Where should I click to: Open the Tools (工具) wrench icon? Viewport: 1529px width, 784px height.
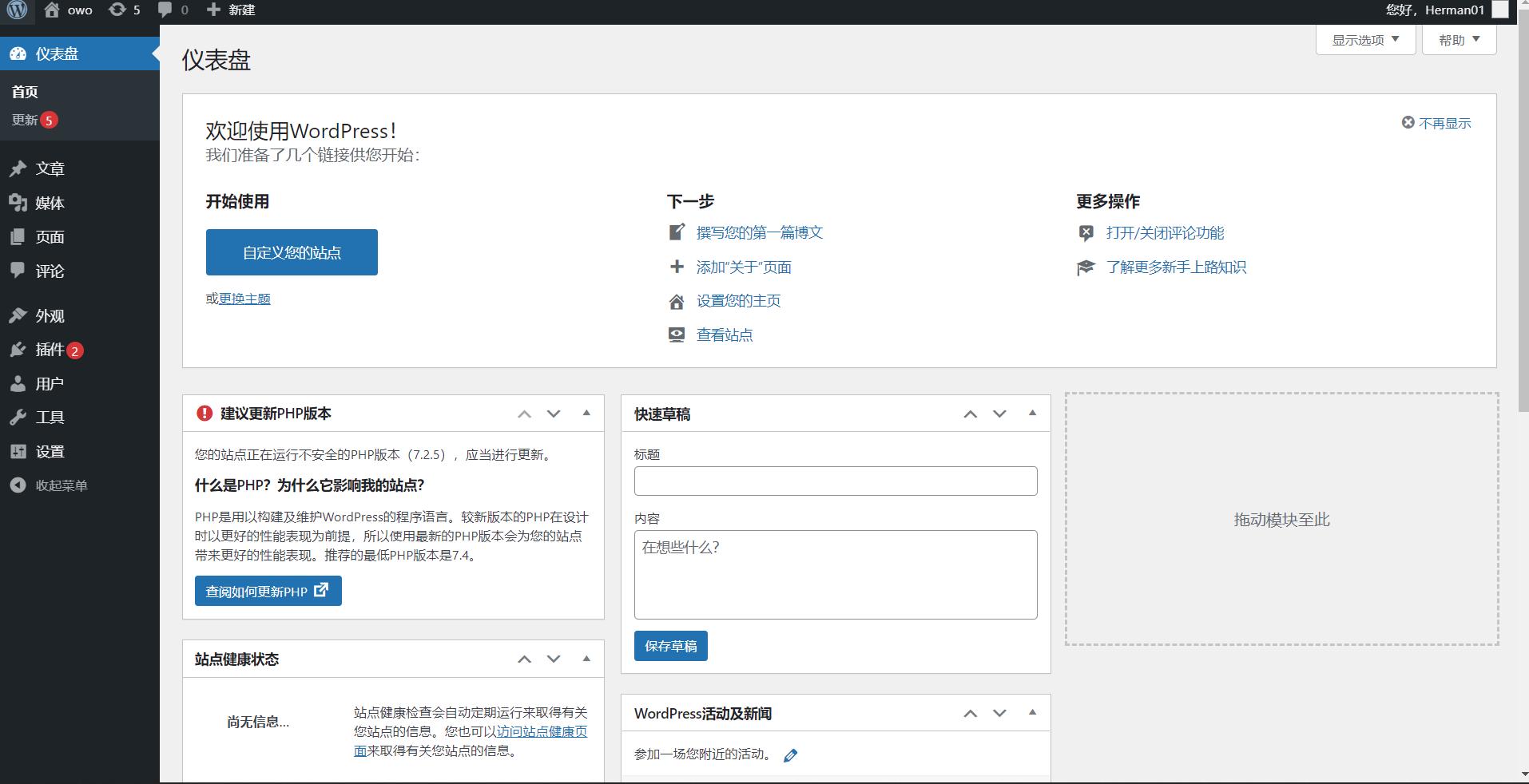[19, 417]
